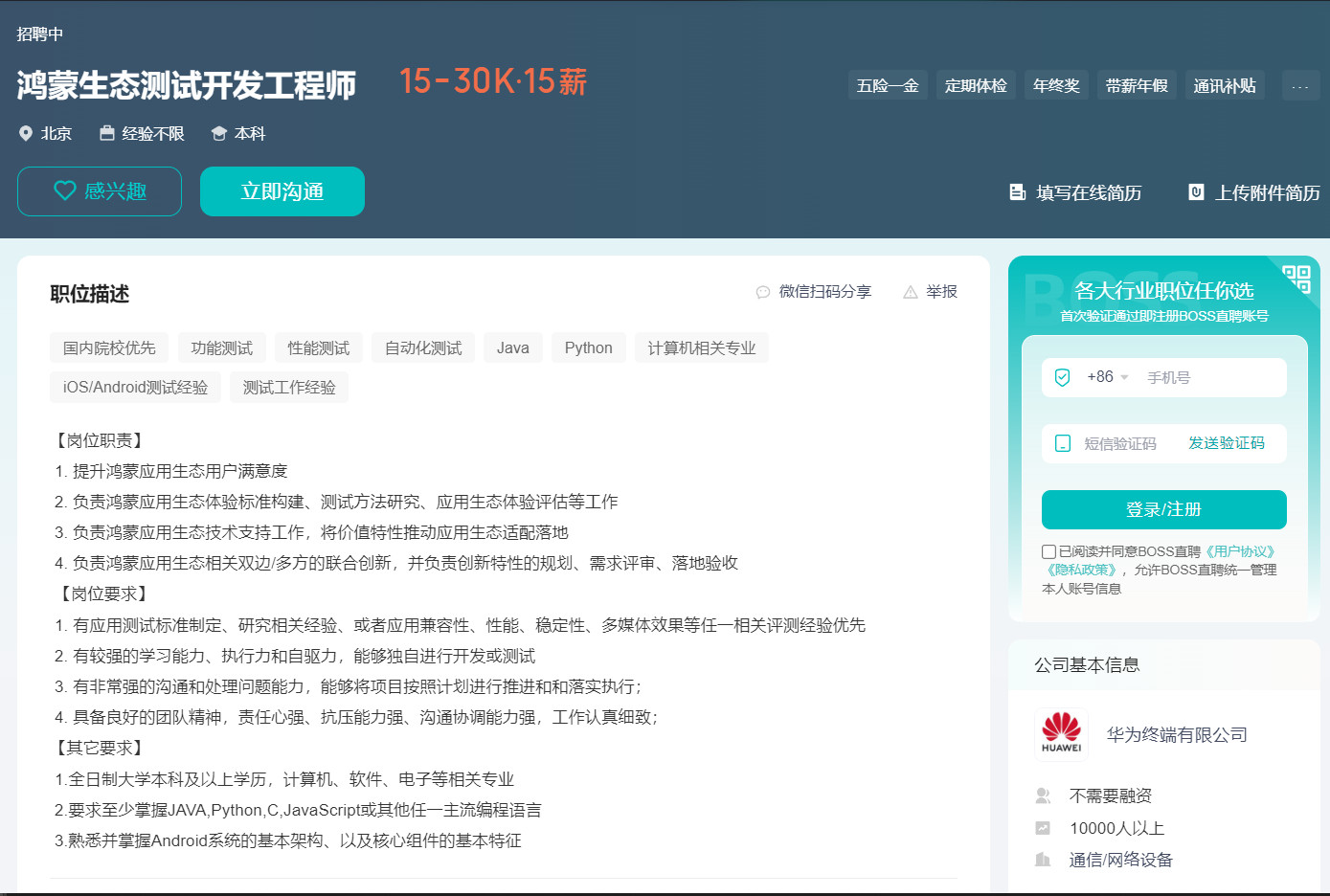The width and height of the screenshot is (1330, 896).
Task: Click line 1. 提升鸿蒙应用生态用户满意度
Action: [x=171, y=471]
